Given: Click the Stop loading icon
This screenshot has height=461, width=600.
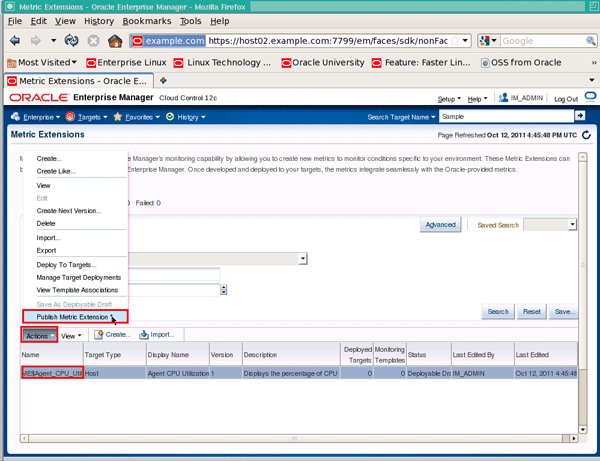Looking at the screenshot, I should pyautogui.click(x=93, y=40).
